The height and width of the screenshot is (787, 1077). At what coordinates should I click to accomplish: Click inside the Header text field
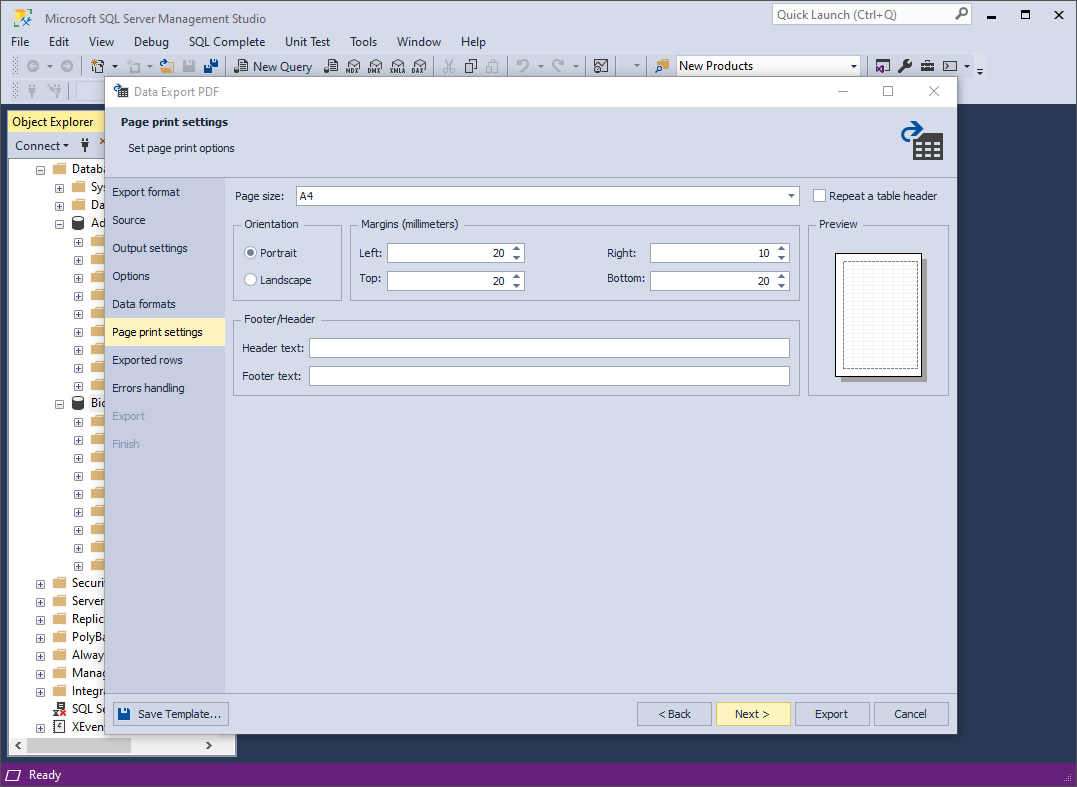pos(549,348)
